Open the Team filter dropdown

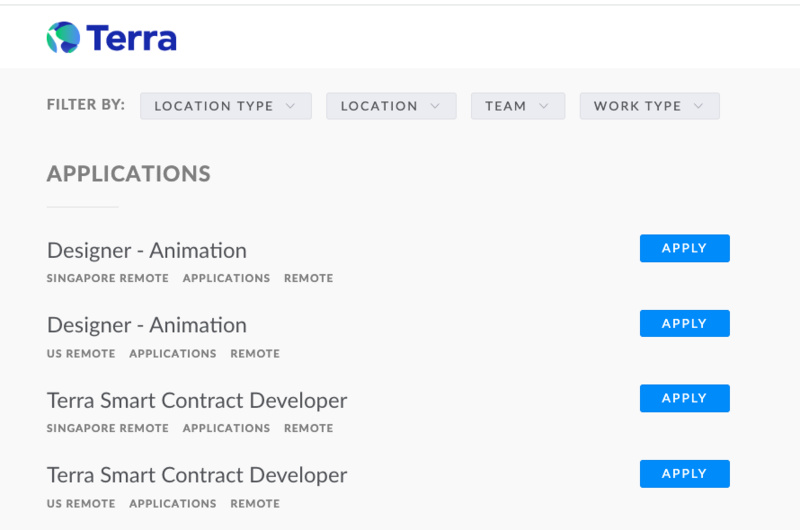pos(517,106)
